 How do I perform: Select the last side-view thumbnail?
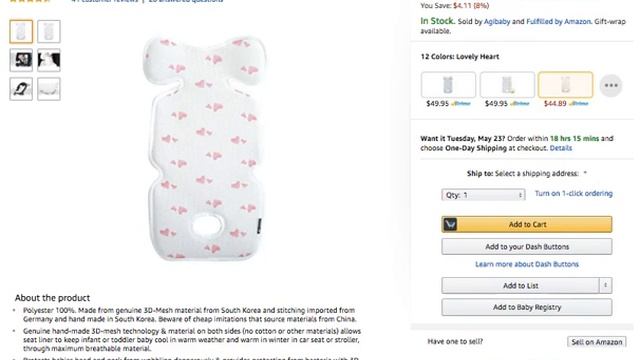click(49, 89)
